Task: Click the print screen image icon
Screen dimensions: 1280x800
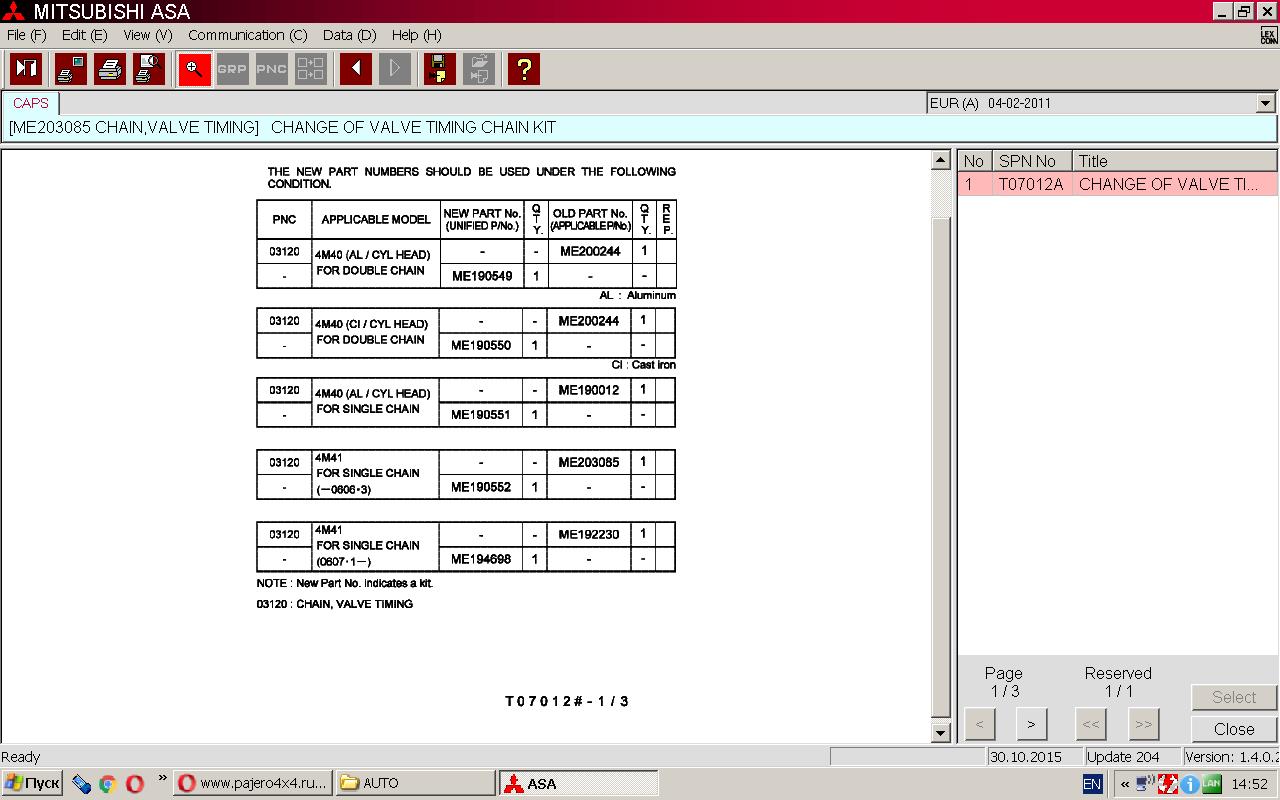Action: tap(71, 69)
